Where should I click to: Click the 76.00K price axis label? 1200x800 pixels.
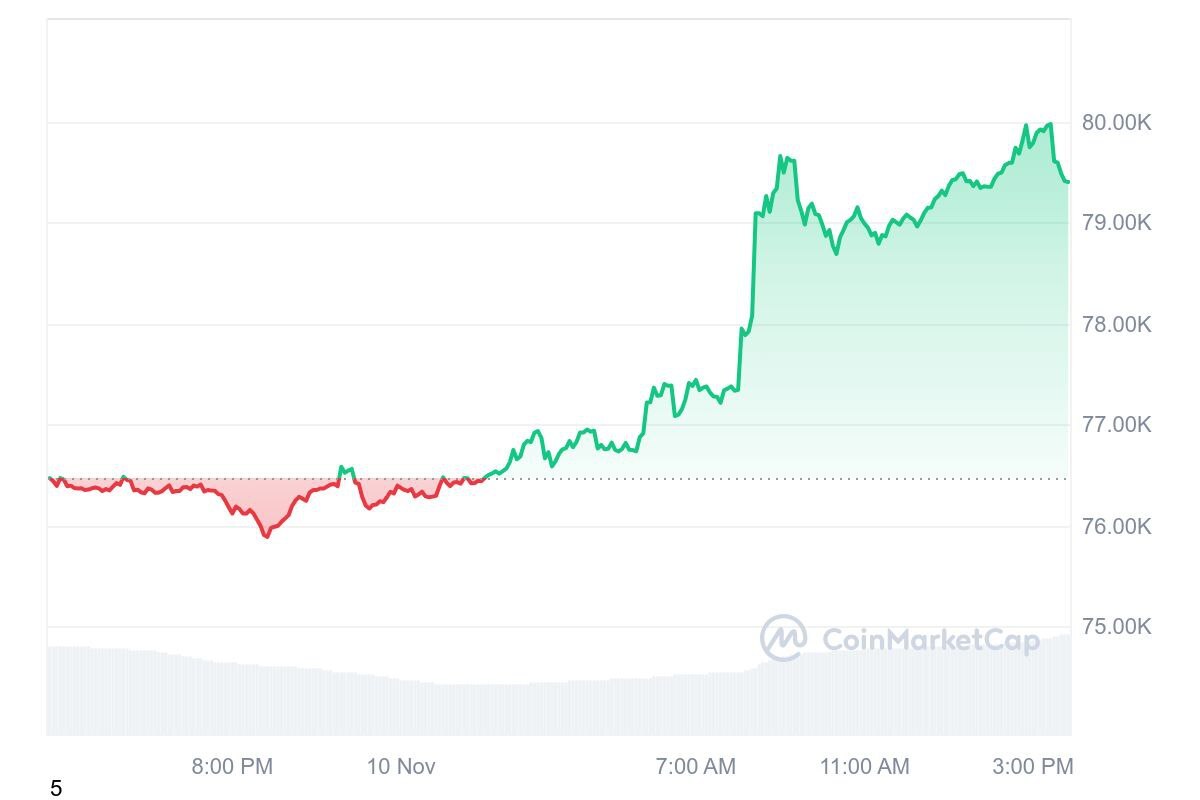click(x=1116, y=526)
